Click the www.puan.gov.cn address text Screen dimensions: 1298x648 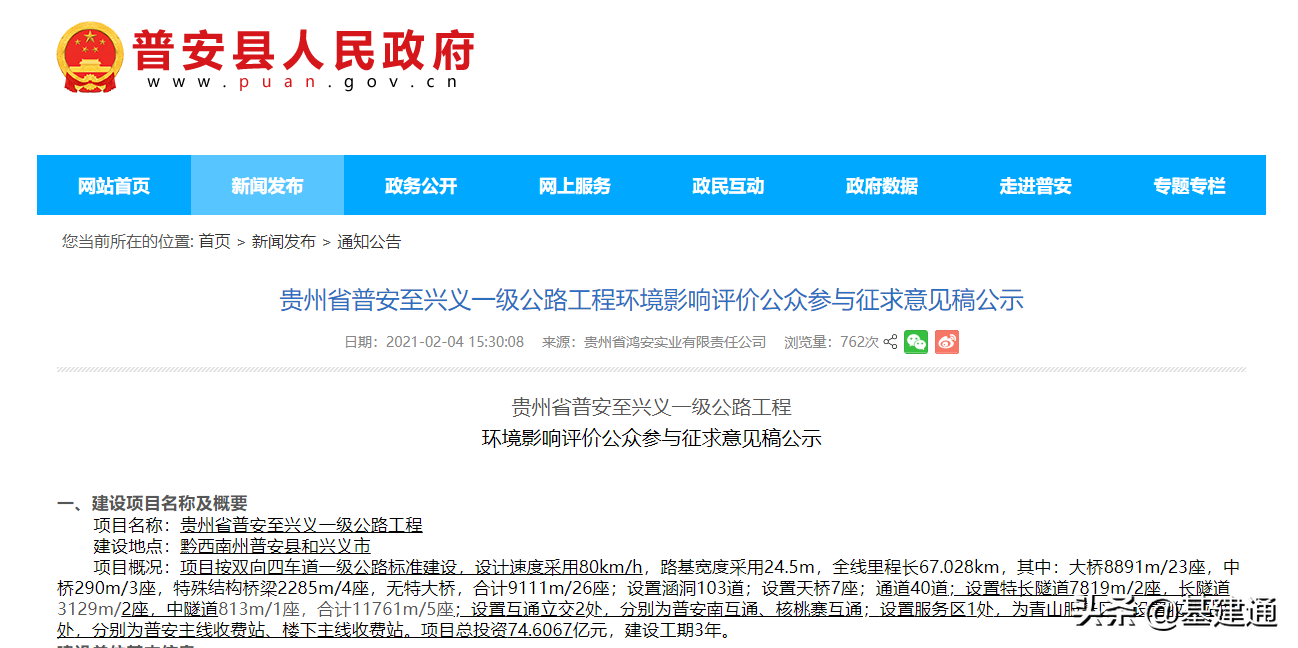pyautogui.click(x=302, y=83)
